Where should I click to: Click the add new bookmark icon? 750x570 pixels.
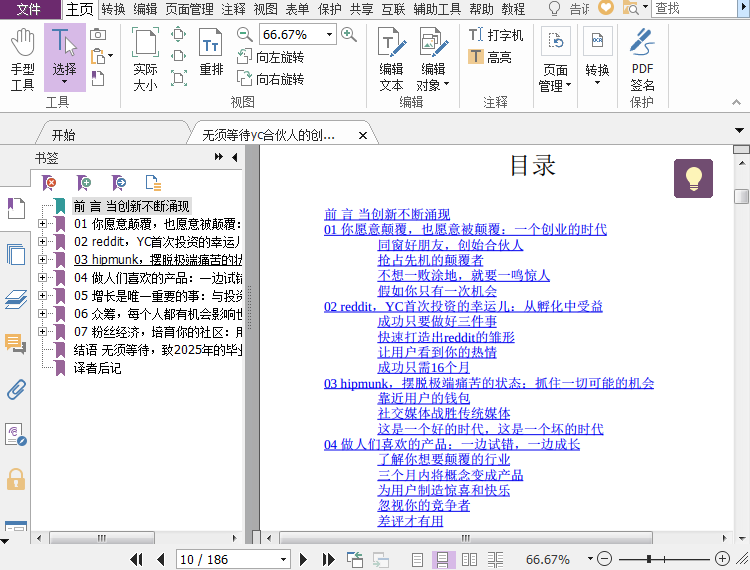(84, 183)
